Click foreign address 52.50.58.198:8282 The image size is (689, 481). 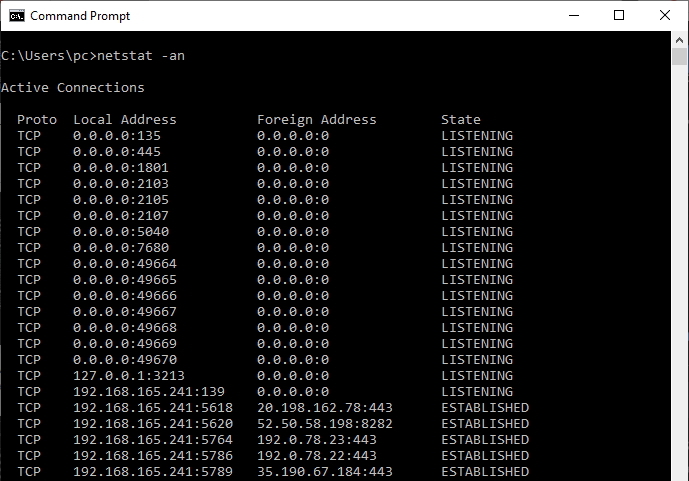tap(325, 423)
